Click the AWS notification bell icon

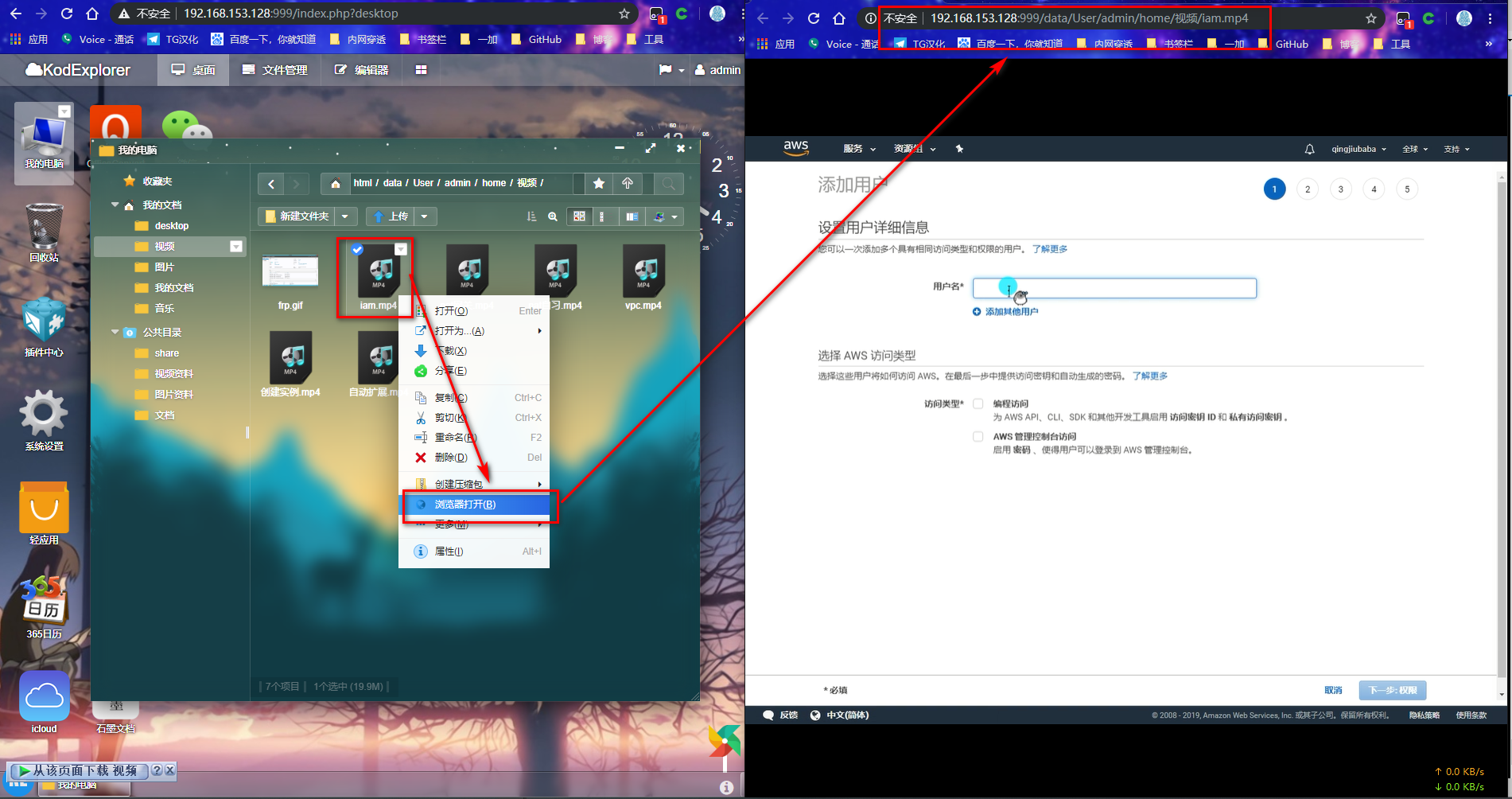[x=1309, y=149]
